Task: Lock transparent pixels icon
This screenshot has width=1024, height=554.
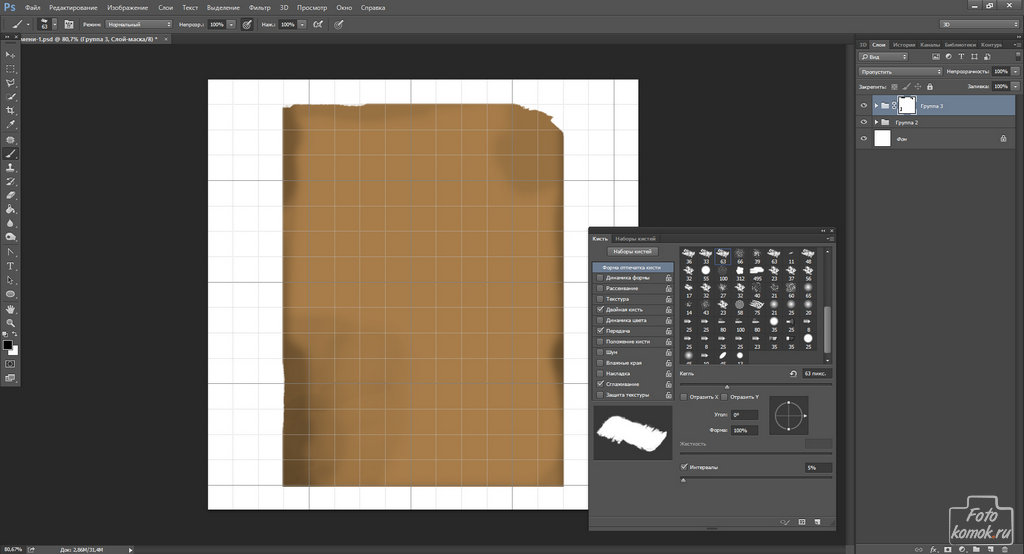Action: [894, 86]
